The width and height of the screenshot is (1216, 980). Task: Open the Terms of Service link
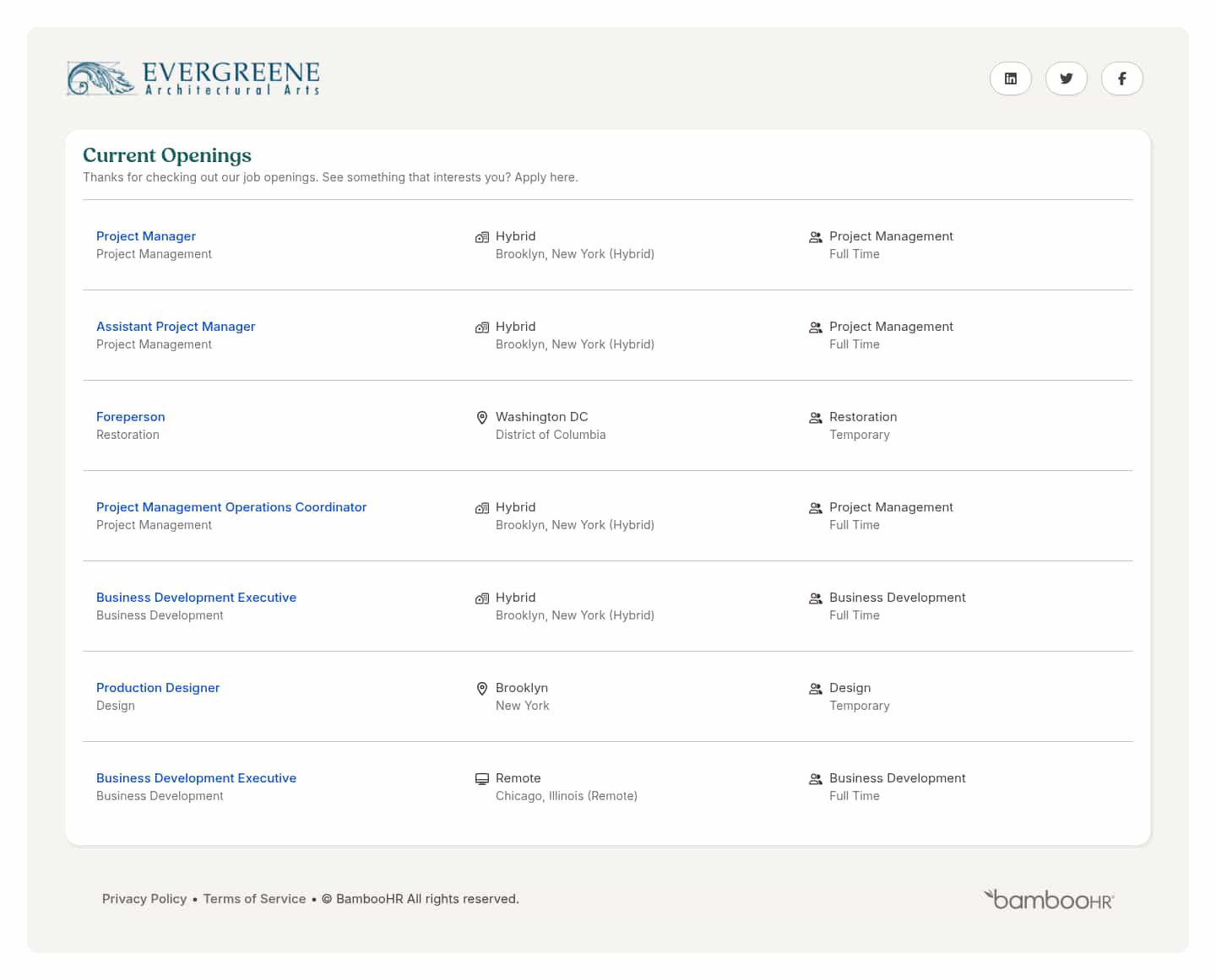click(x=255, y=899)
